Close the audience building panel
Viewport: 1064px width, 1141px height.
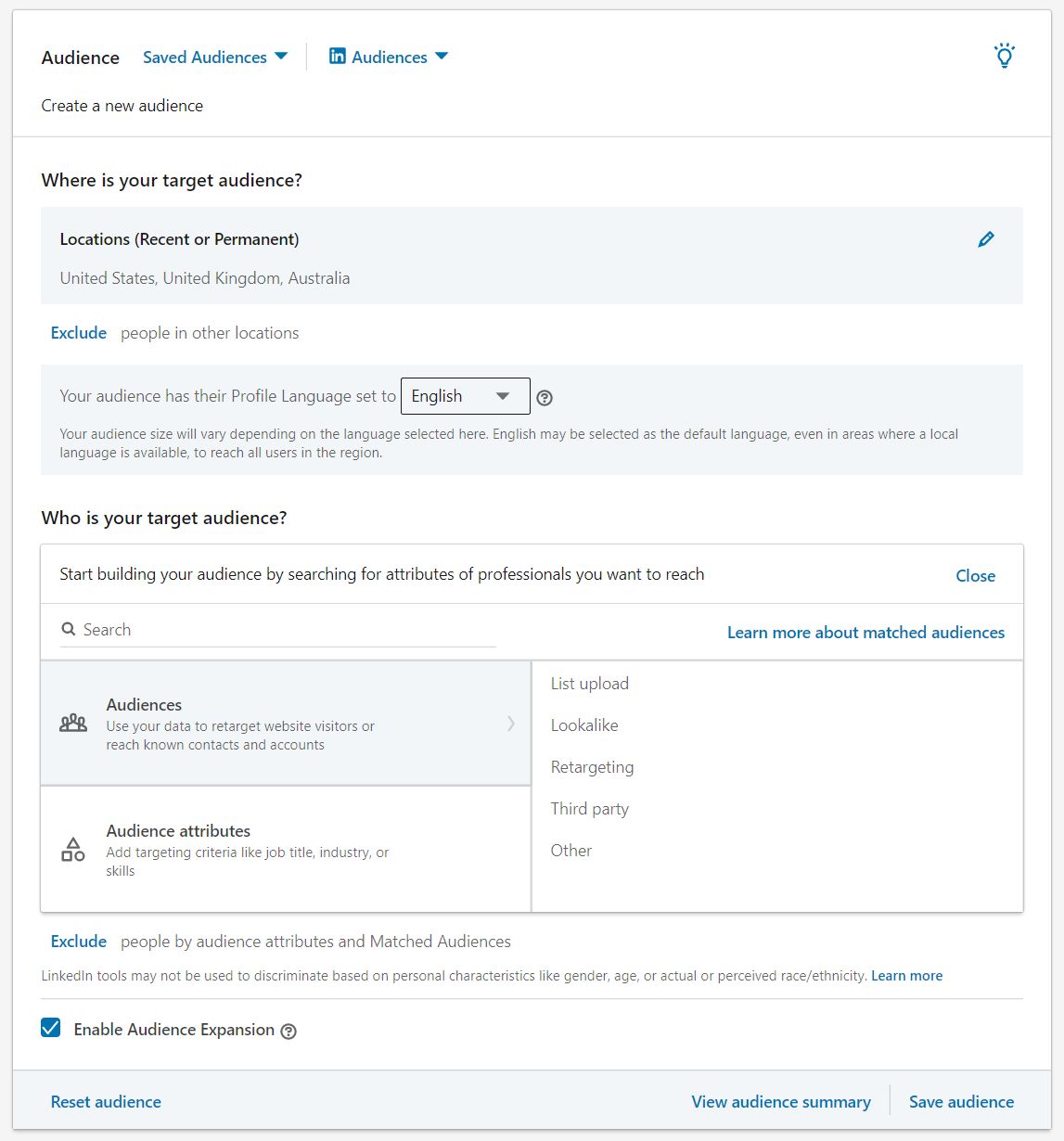coord(975,575)
